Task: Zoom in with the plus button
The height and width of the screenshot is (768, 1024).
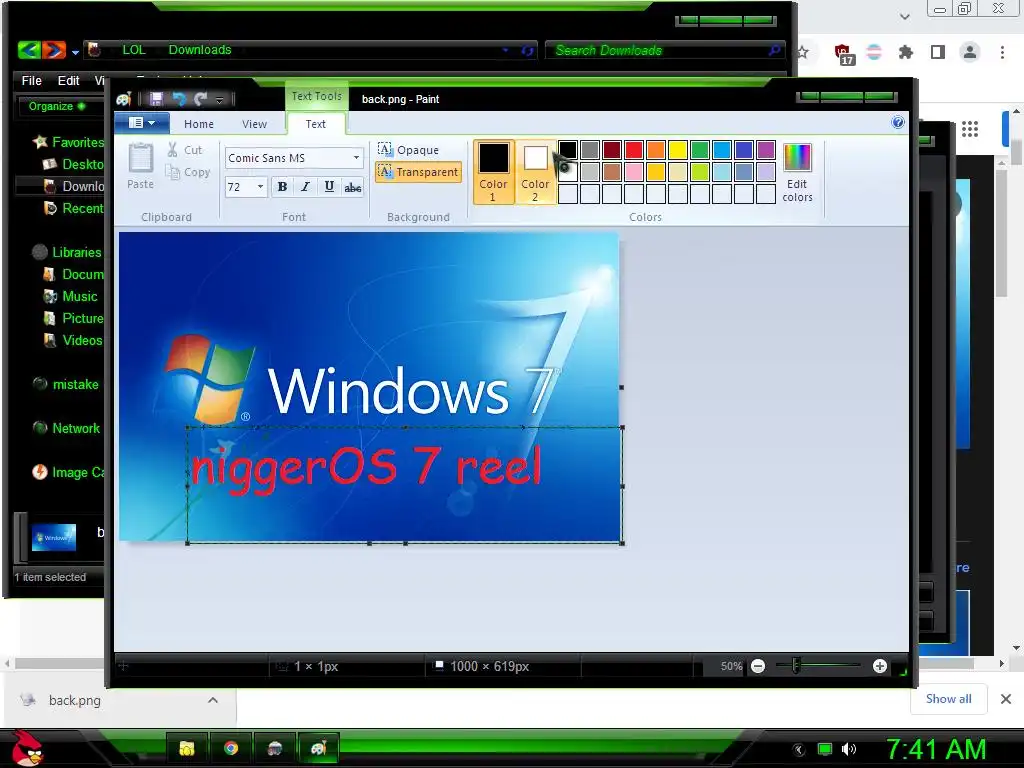Action: pyautogui.click(x=880, y=666)
